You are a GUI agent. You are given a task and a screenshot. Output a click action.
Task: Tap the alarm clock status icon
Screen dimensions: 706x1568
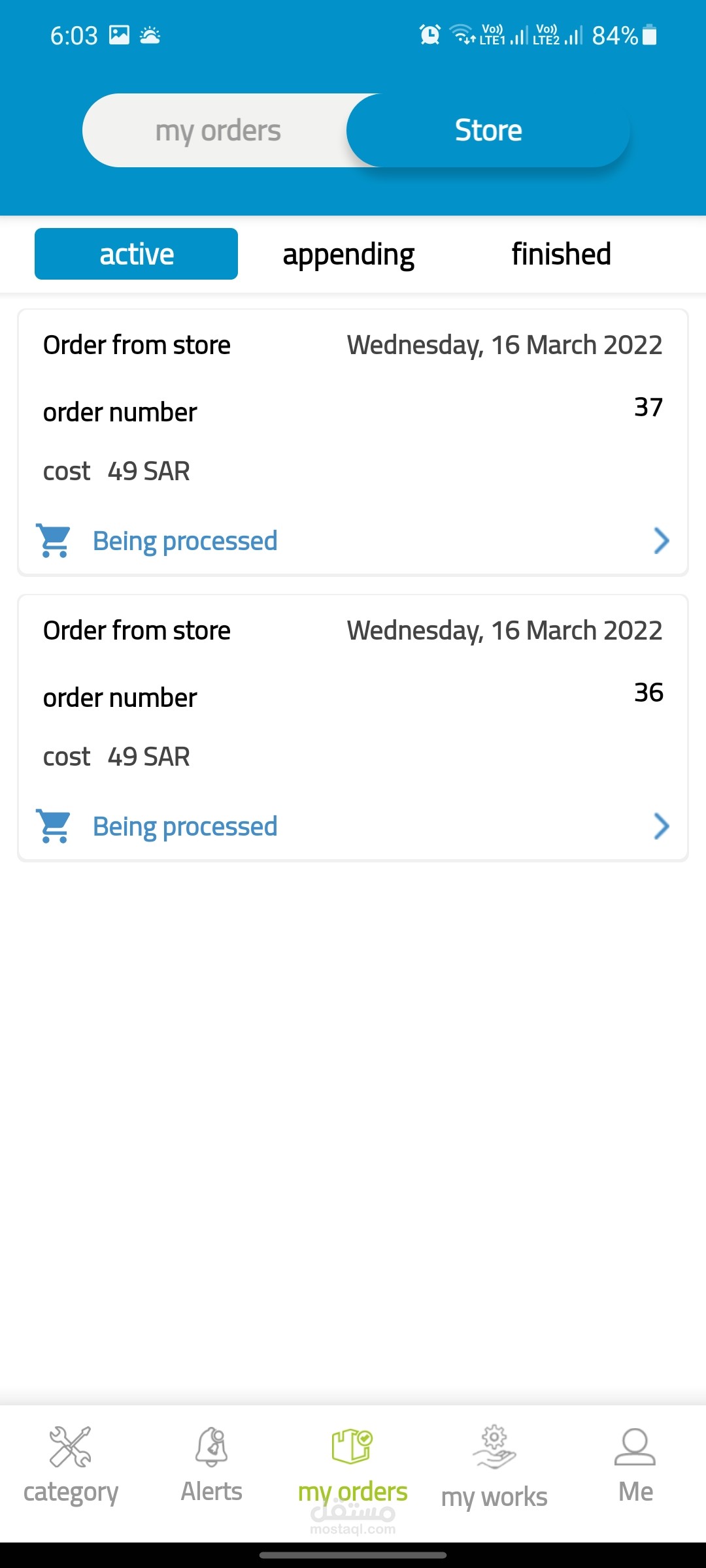coord(429,35)
